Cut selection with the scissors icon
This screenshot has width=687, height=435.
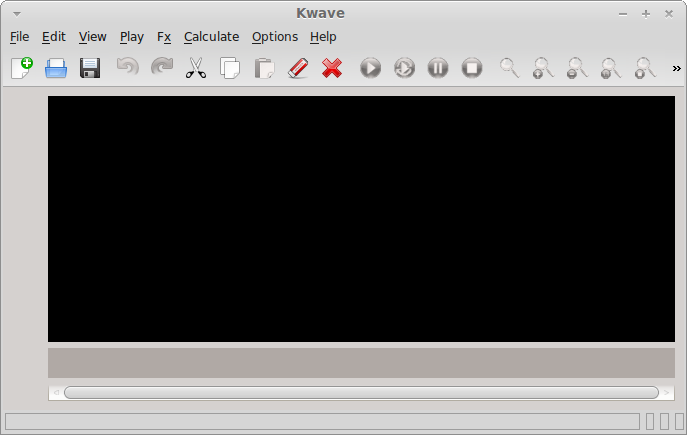click(196, 68)
